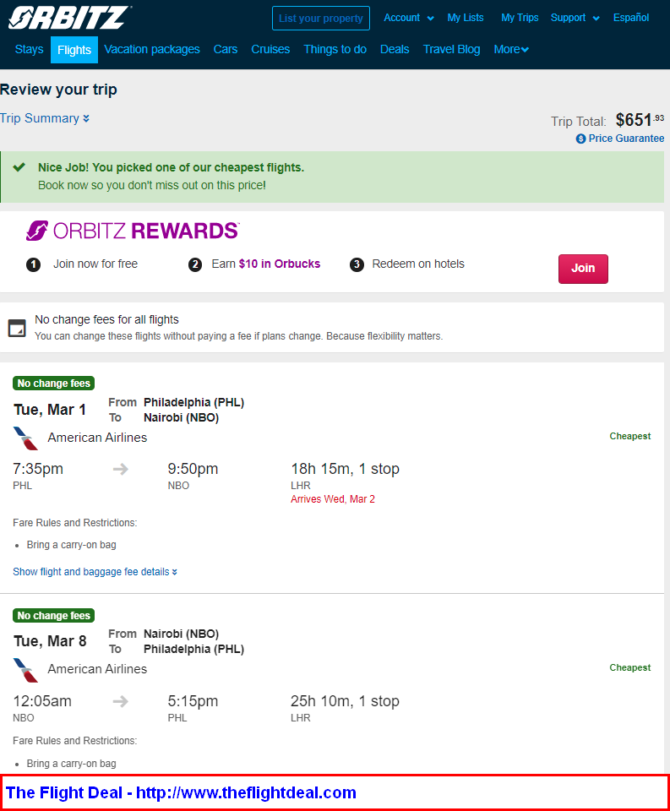
Task: Go to the Cruises tab
Action: (x=270, y=49)
